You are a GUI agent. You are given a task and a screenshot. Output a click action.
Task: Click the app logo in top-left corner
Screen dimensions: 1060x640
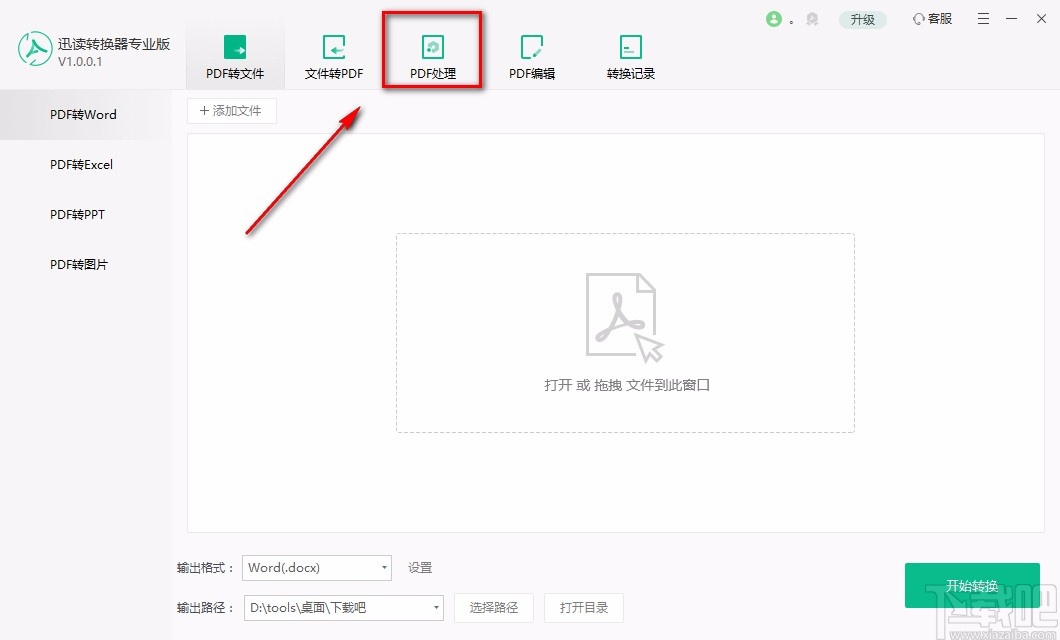pos(35,48)
